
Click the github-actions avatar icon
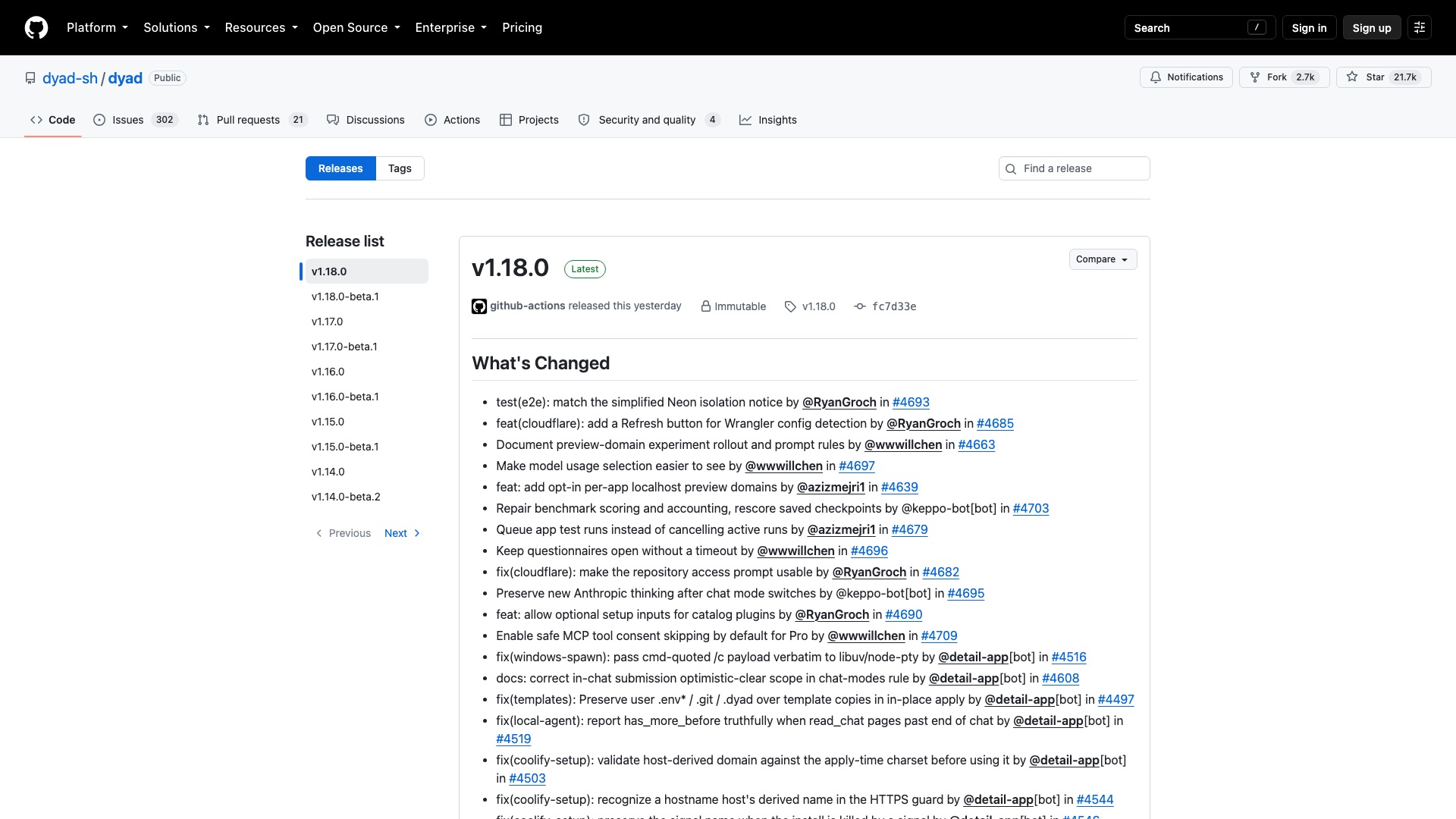[x=479, y=306]
